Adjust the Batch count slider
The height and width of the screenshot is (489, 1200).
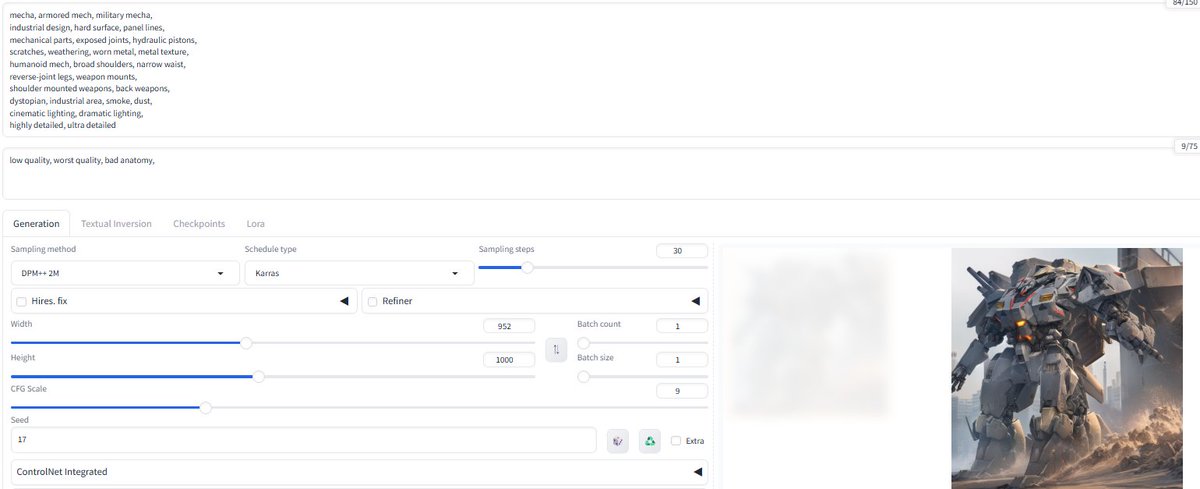tap(583, 343)
